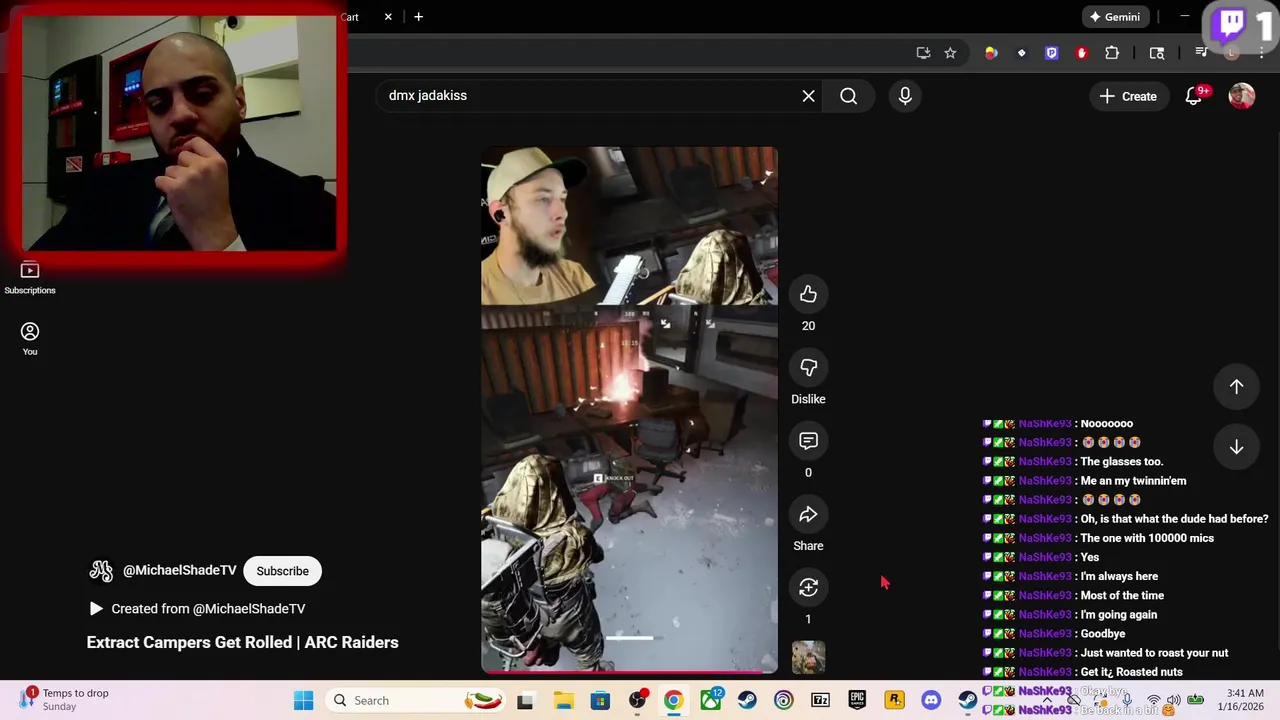Viewport: 1280px width, 720px height.
Task: Pause the Shorts video player
Action: (x=629, y=410)
